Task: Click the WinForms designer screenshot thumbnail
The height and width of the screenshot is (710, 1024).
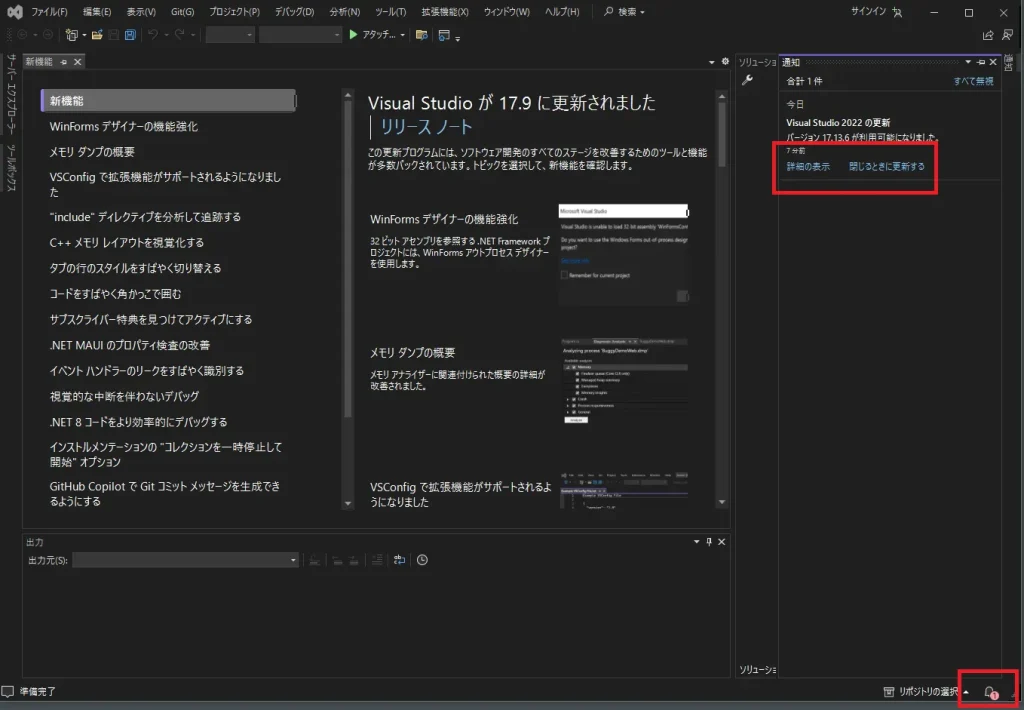Action: coord(624,254)
